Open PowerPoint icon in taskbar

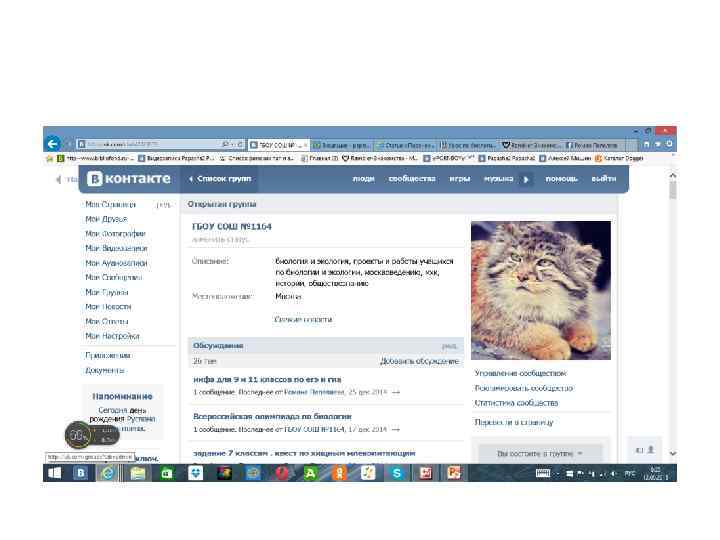point(454,473)
